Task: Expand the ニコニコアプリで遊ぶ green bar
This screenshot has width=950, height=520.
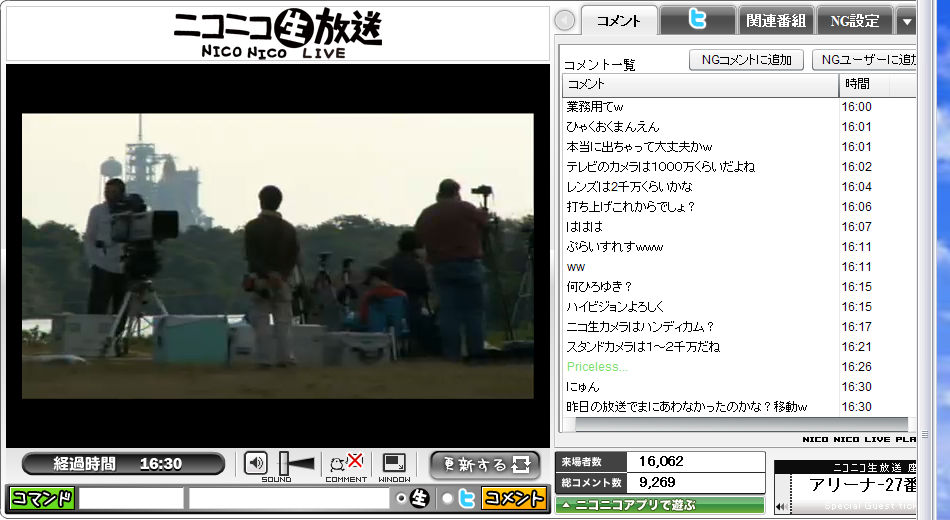Action: (660, 505)
